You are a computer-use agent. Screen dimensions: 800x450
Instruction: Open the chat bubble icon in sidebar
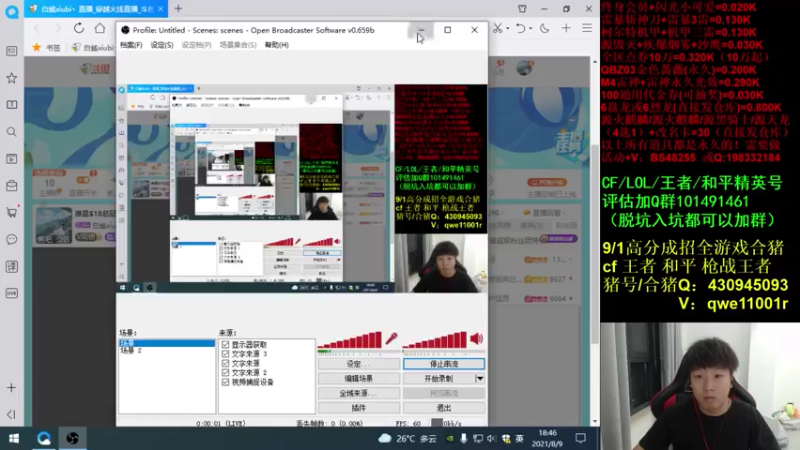(11, 239)
